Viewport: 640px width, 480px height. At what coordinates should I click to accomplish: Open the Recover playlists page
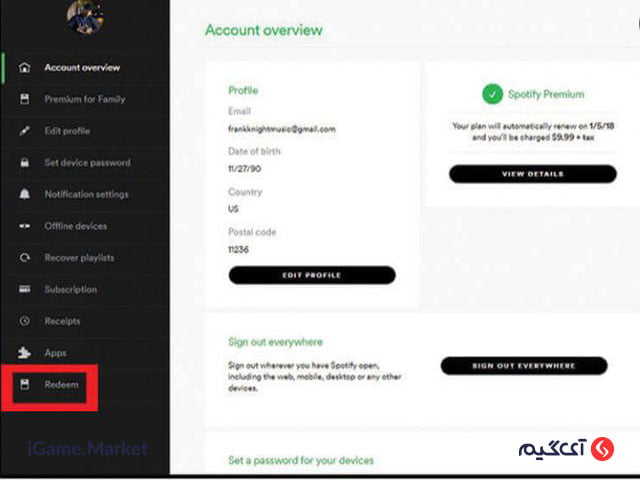point(80,258)
